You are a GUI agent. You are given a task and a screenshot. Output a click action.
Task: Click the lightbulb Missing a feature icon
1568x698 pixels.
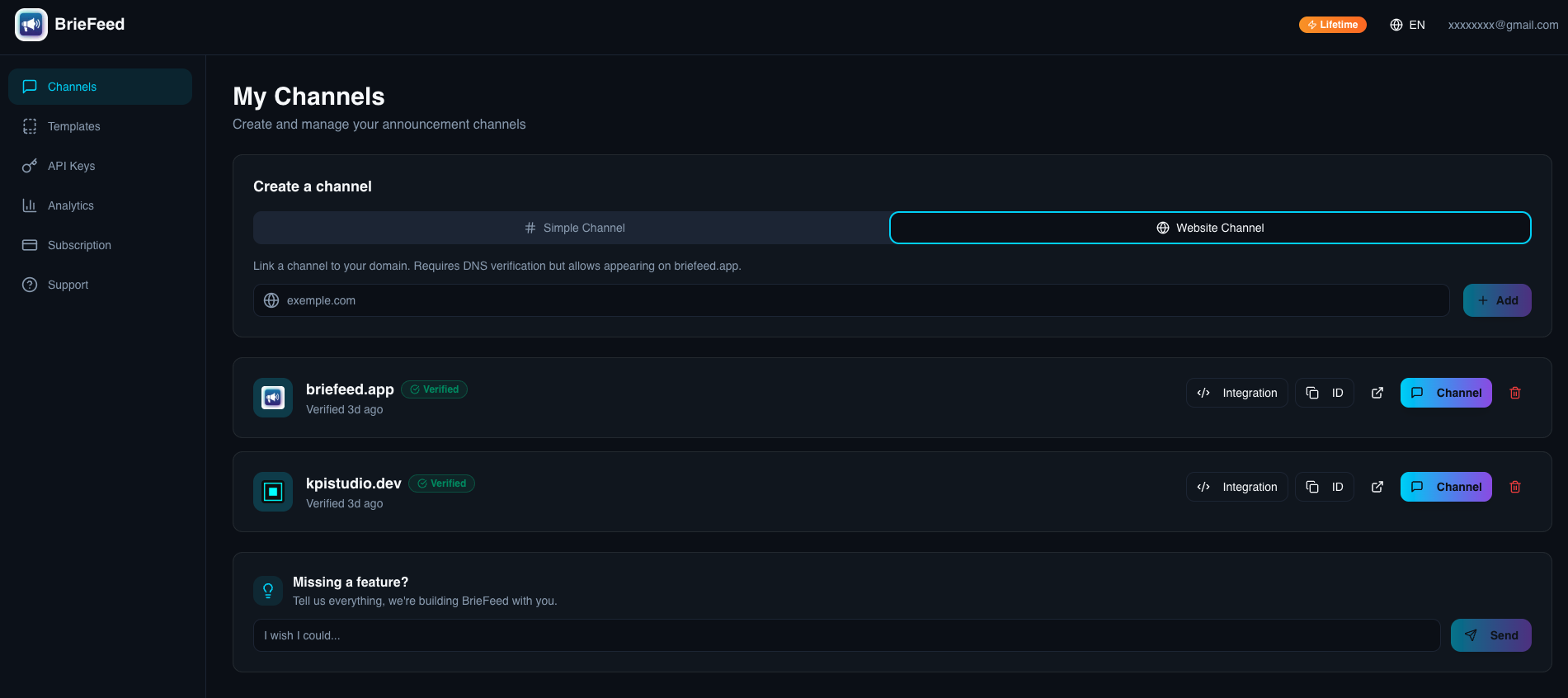[x=268, y=591]
